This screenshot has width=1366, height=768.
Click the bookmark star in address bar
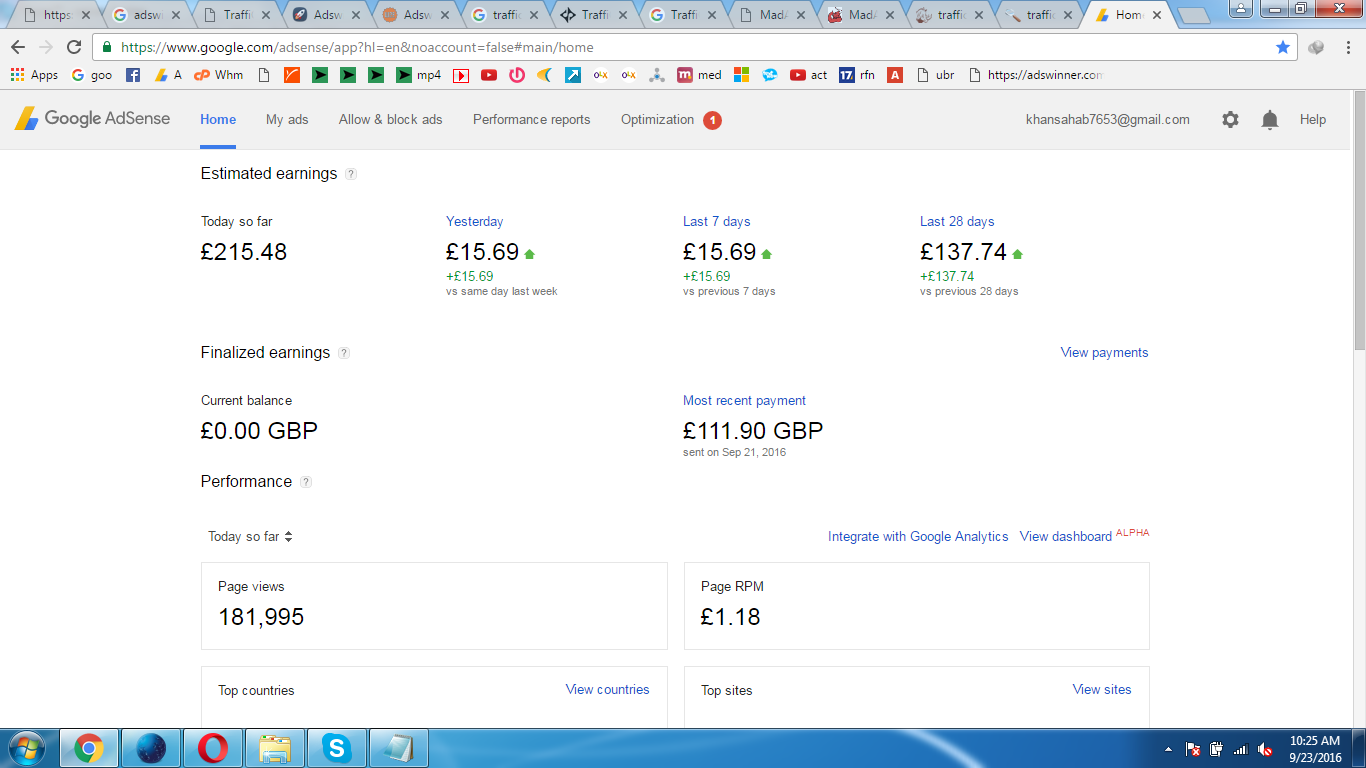[x=1283, y=47]
